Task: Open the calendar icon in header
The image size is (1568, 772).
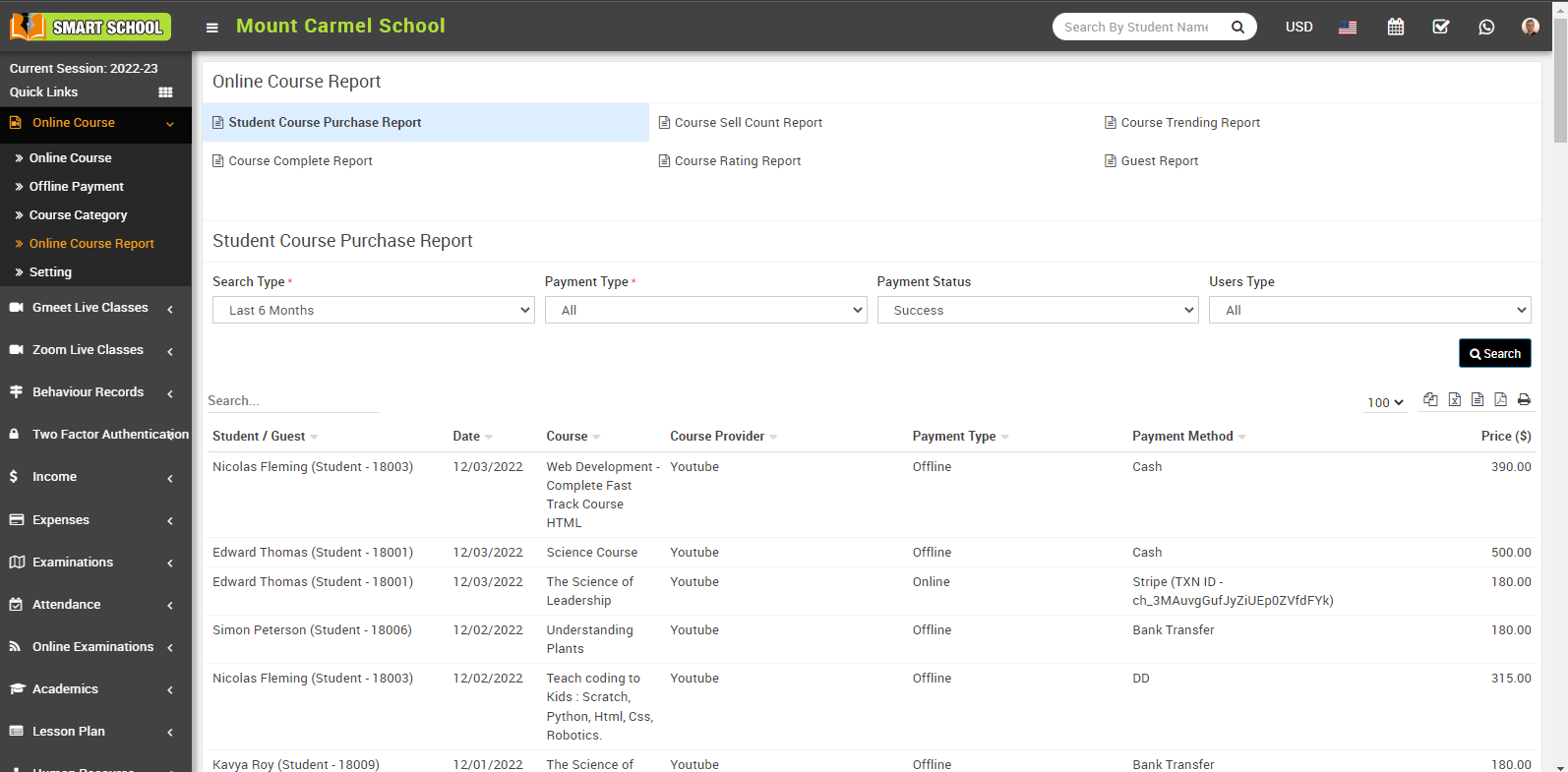Action: [1395, 27]
